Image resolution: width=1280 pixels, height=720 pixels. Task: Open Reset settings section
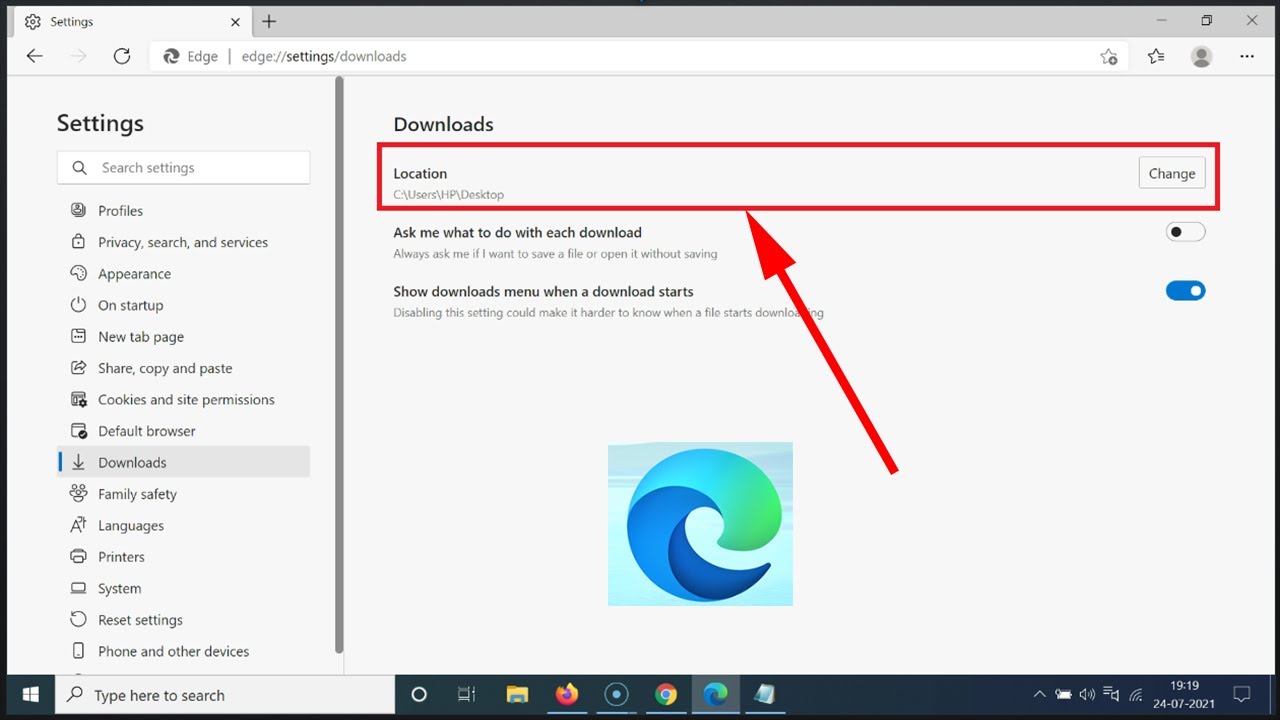pyautogui.click(x=183, y=620)
